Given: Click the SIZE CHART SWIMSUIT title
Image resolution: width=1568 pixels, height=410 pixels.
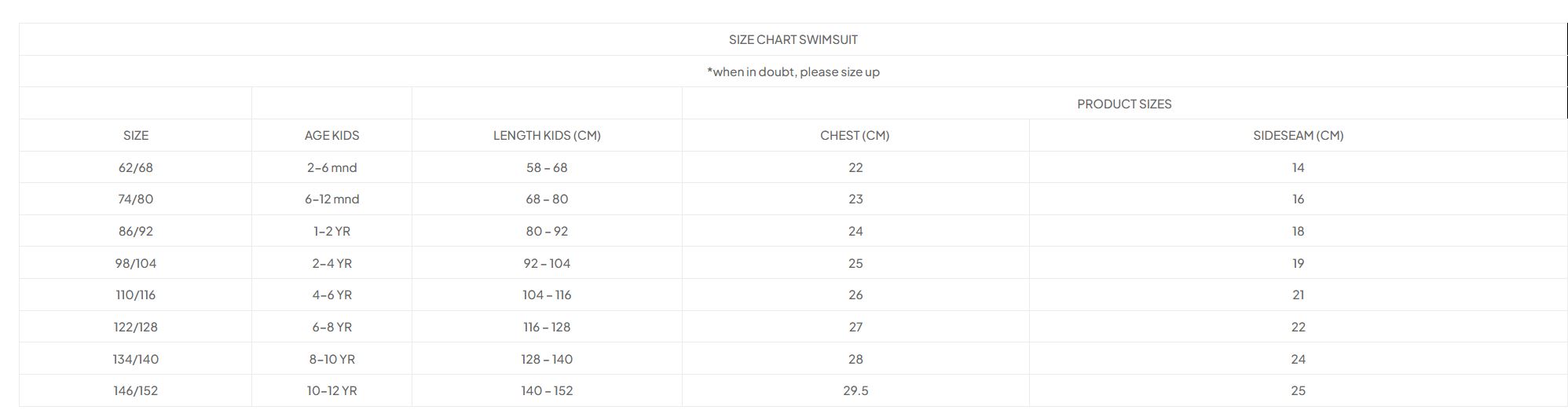Looking at the screenshot, I should [793, 39].
